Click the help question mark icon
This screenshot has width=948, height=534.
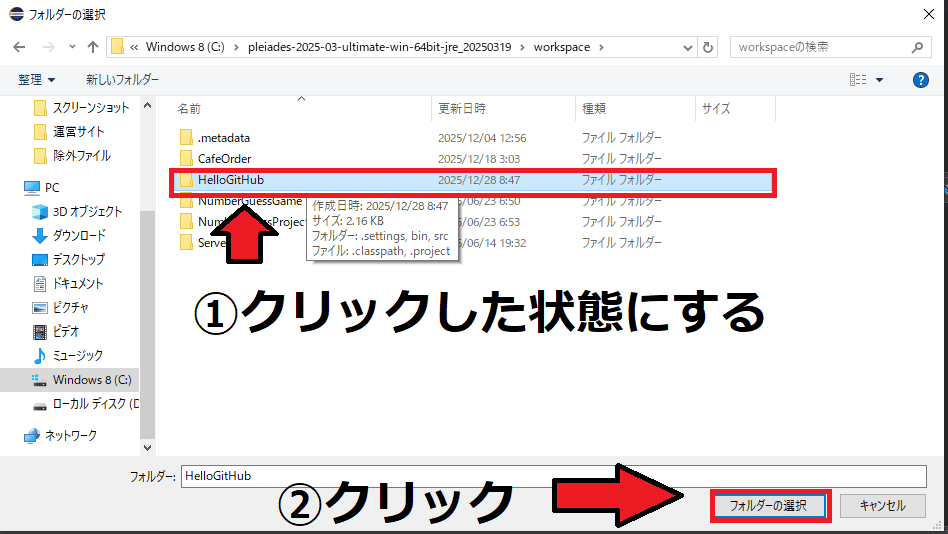pyautogui.click(x=921, y=79)
